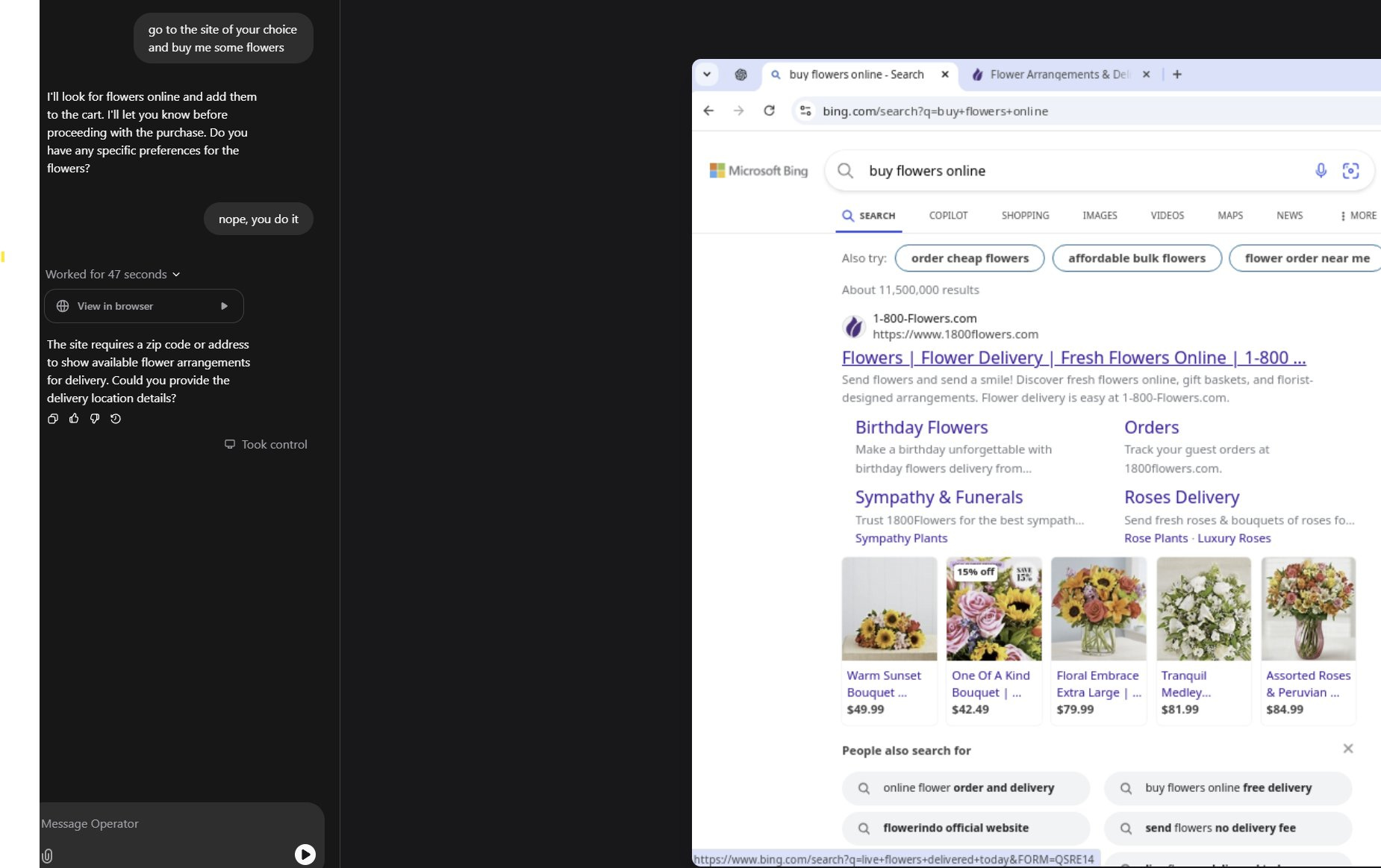Screen dimensions: 1381x868
Task: Open the Birthday Flowers sitelink
Action: (921, 427)
